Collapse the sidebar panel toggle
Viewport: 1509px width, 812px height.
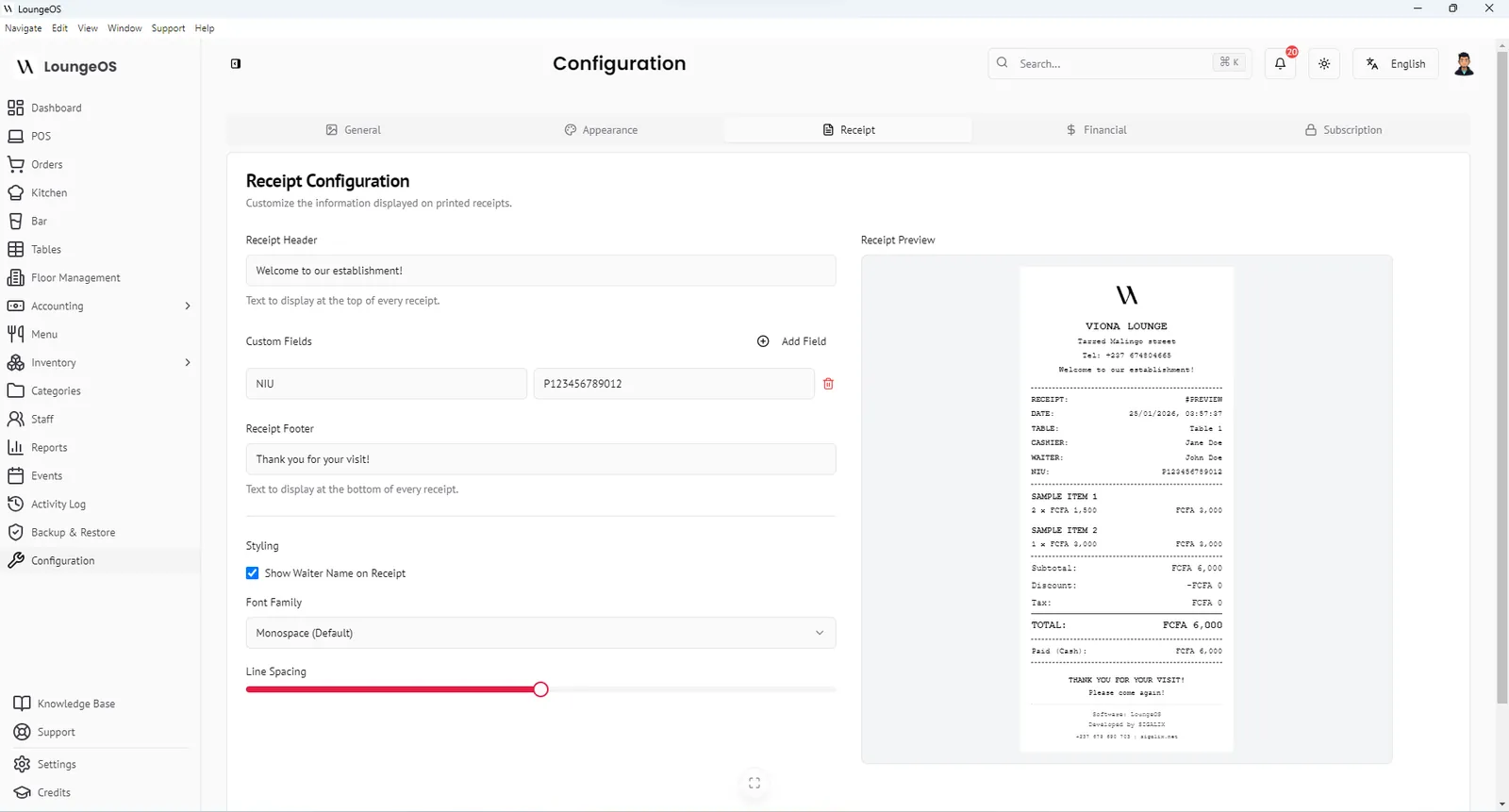coord(236,63)
